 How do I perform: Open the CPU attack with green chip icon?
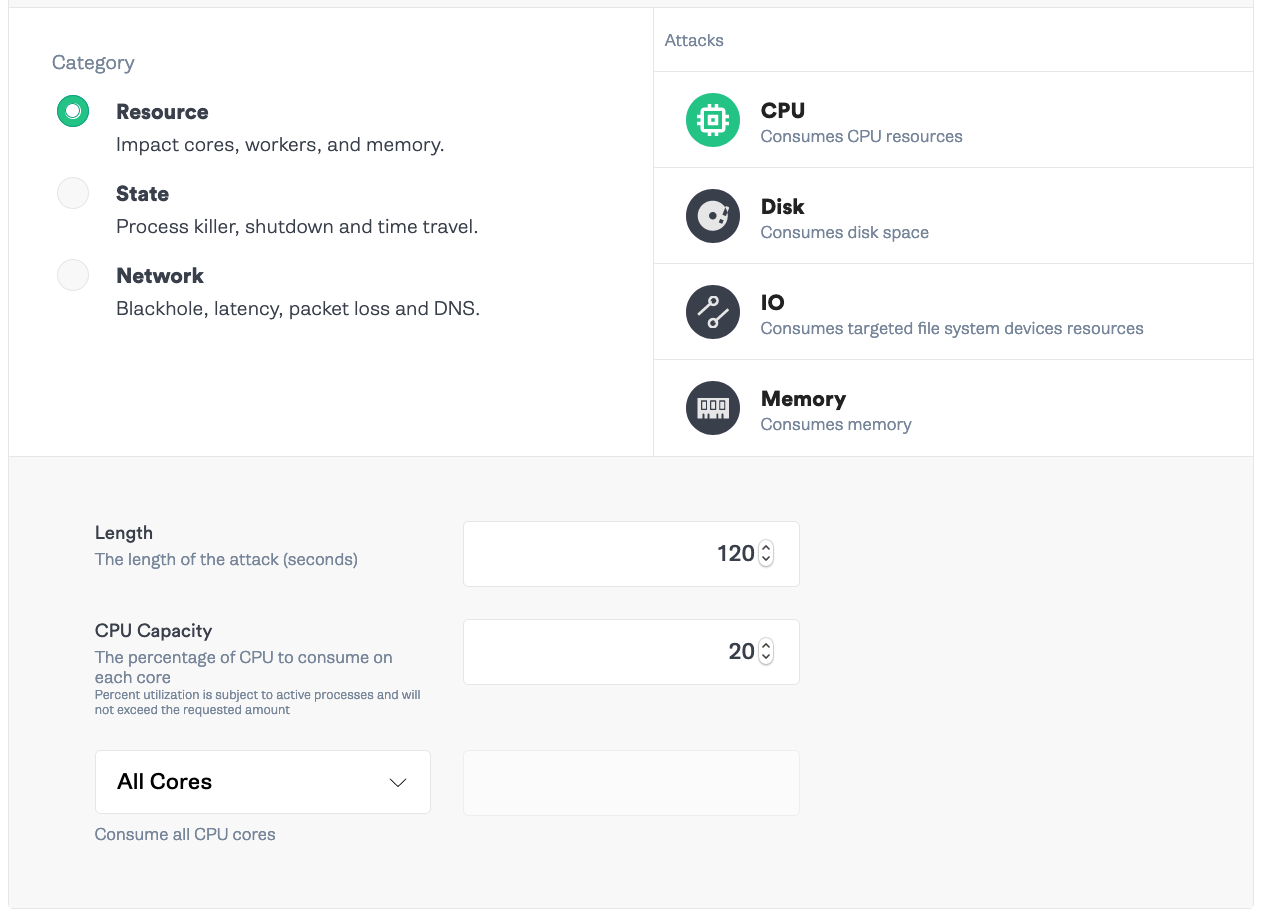(x=713, y=120)
